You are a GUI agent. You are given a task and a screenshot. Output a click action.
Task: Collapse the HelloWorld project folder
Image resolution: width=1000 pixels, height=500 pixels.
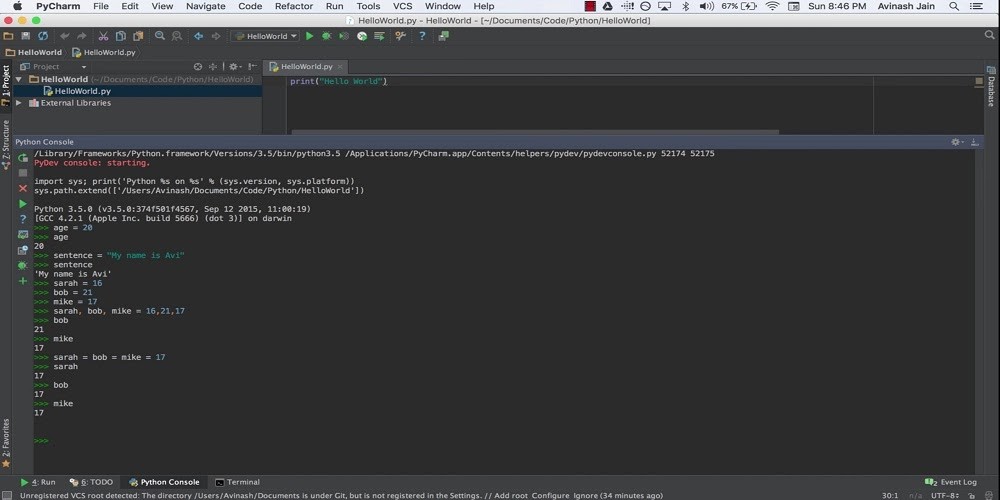[18, 79]
